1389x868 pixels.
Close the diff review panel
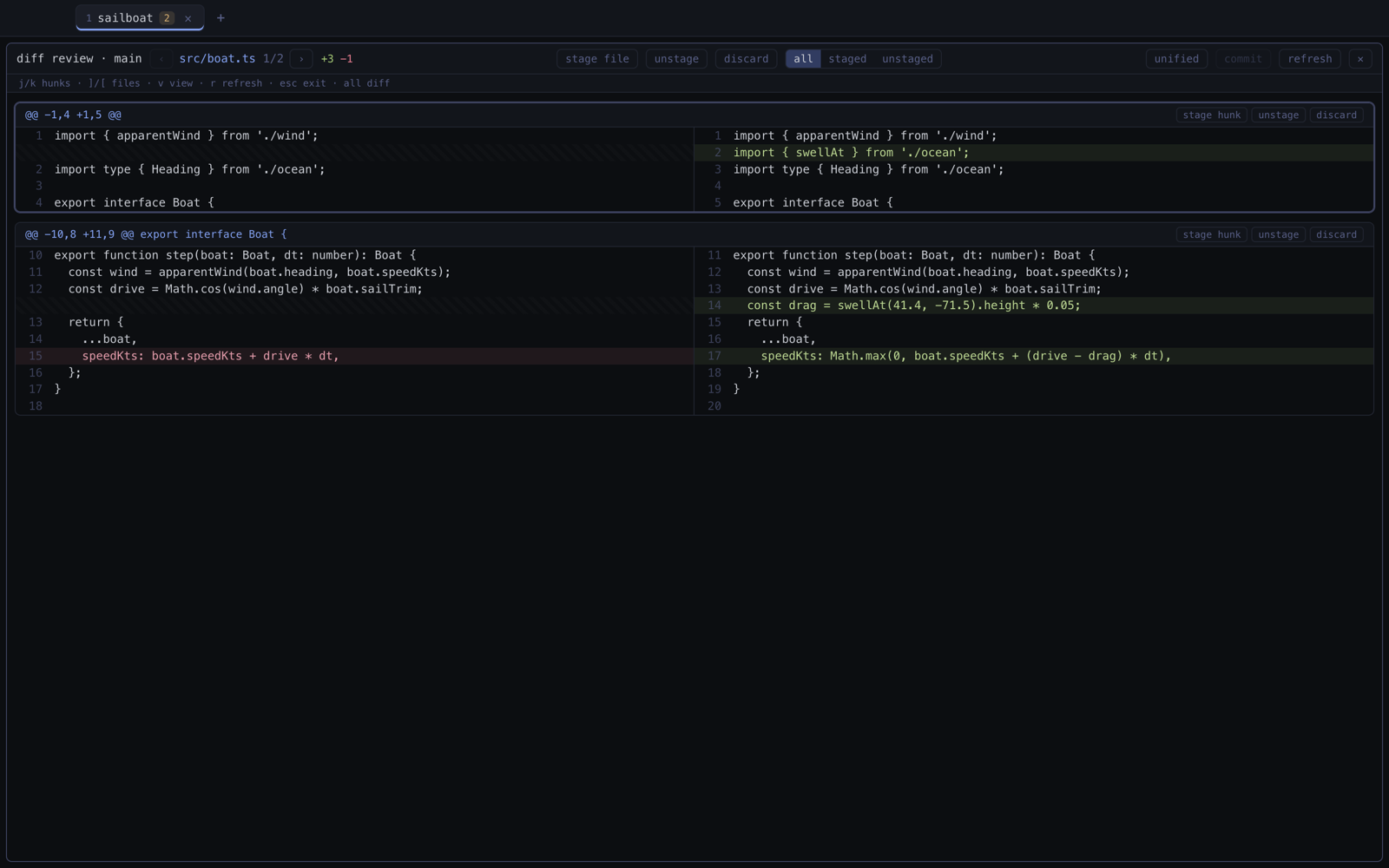1360,59
